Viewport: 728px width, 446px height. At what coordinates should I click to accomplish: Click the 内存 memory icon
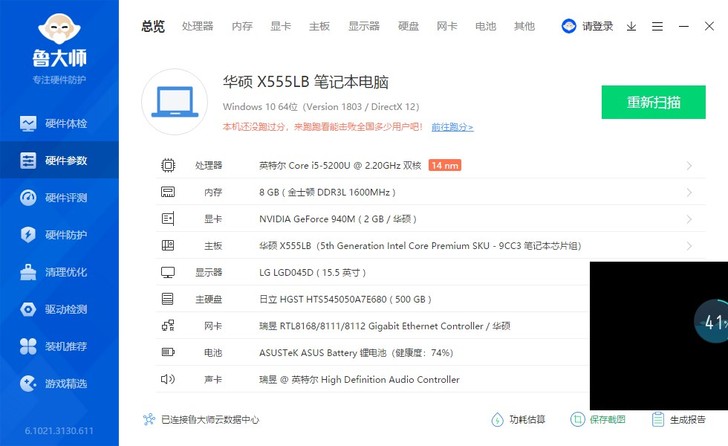pos(168,192)
